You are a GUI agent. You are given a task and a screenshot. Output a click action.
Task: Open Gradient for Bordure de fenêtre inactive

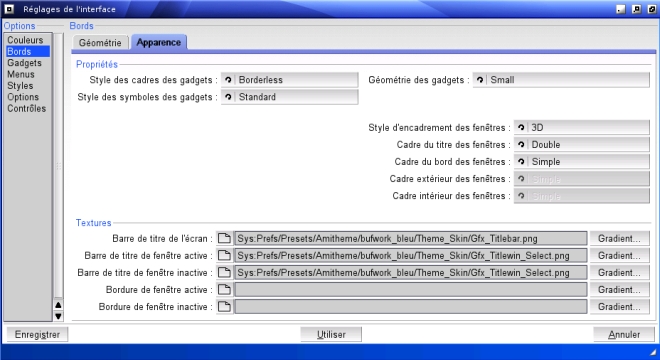tap(619, 307)
